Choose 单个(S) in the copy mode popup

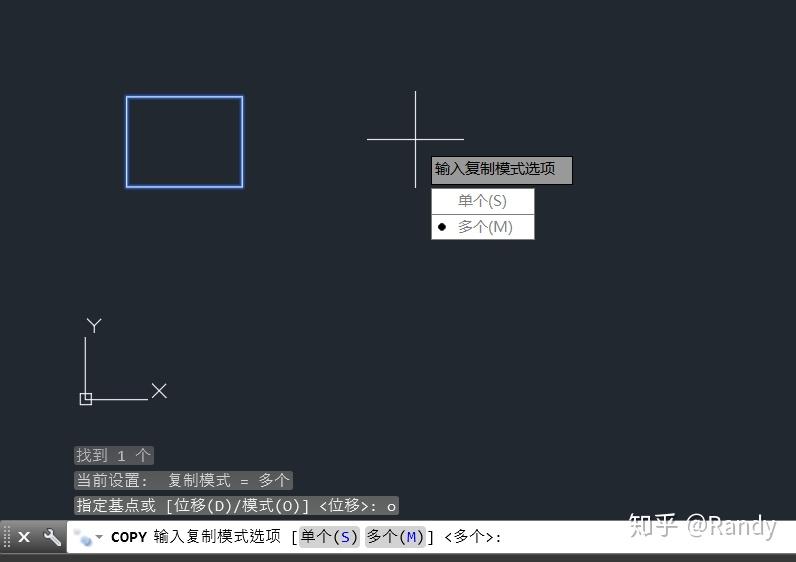[x=482, y=201]
